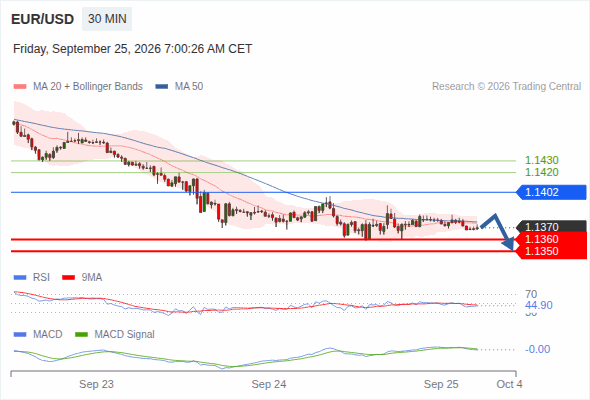
Task: Click 'Research © 2026 Trading Central' credit
Action: [506, 87]
